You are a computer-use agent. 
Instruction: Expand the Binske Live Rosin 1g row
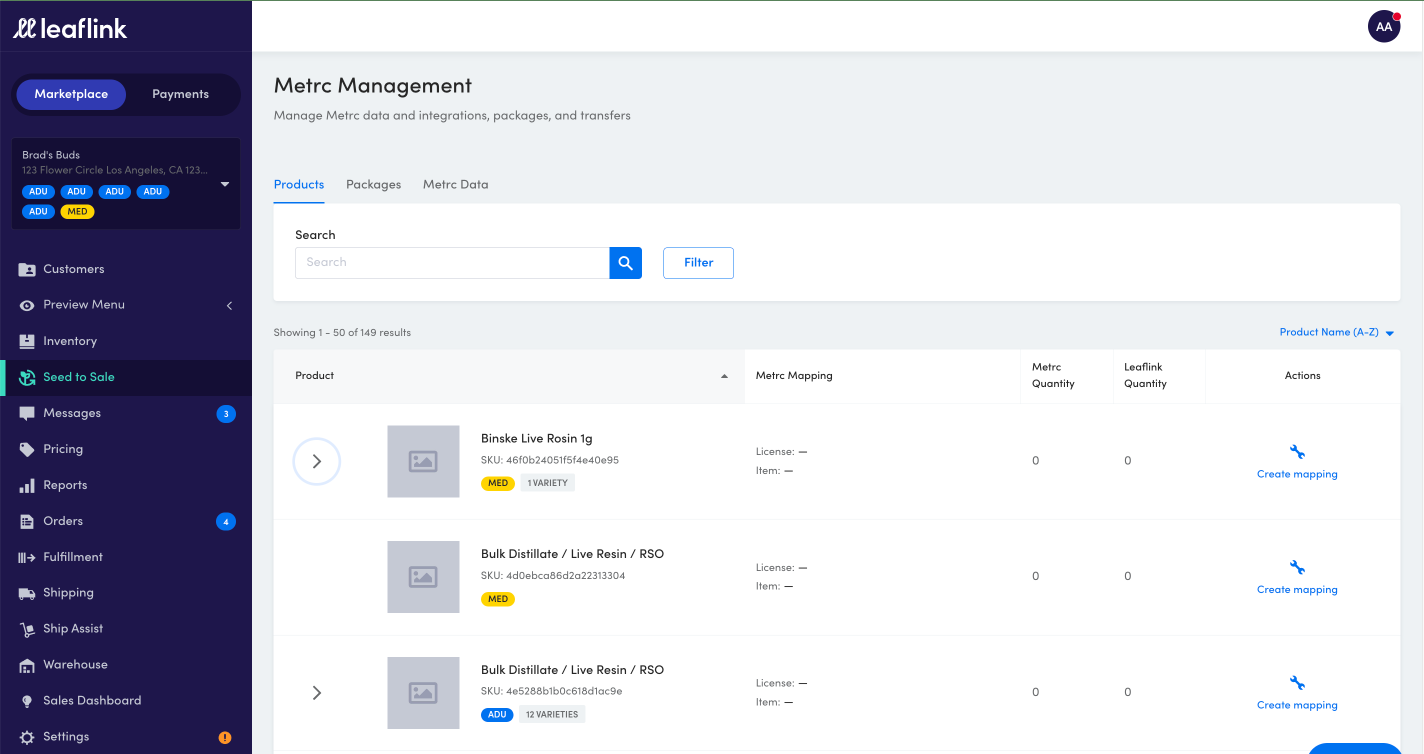[x=317, y=461]
